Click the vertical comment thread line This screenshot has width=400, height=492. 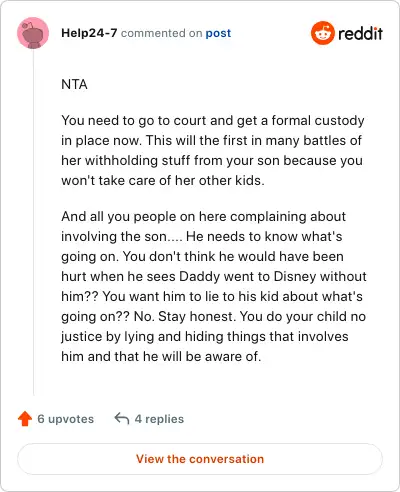(33, 222)
